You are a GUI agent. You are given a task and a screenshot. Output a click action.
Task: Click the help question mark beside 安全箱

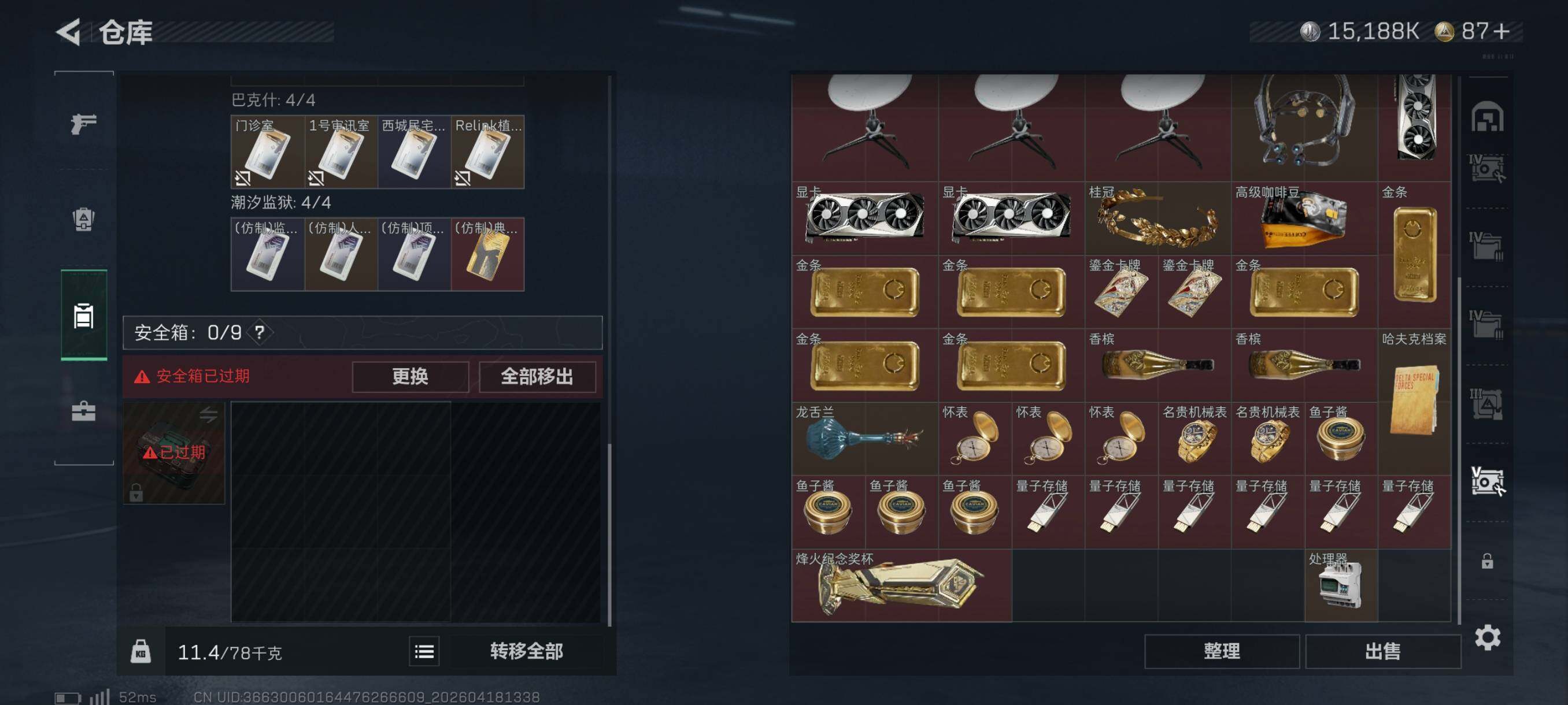(x=260, y=332)
